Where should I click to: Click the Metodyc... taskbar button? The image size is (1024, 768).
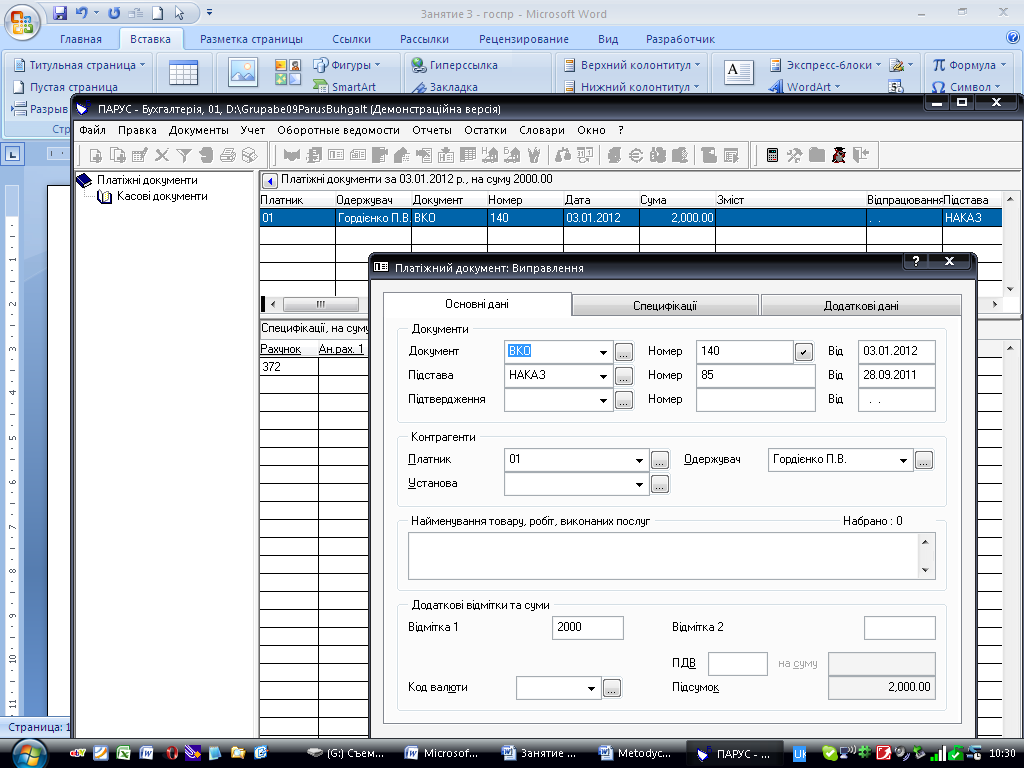click(x=635, y=753)
